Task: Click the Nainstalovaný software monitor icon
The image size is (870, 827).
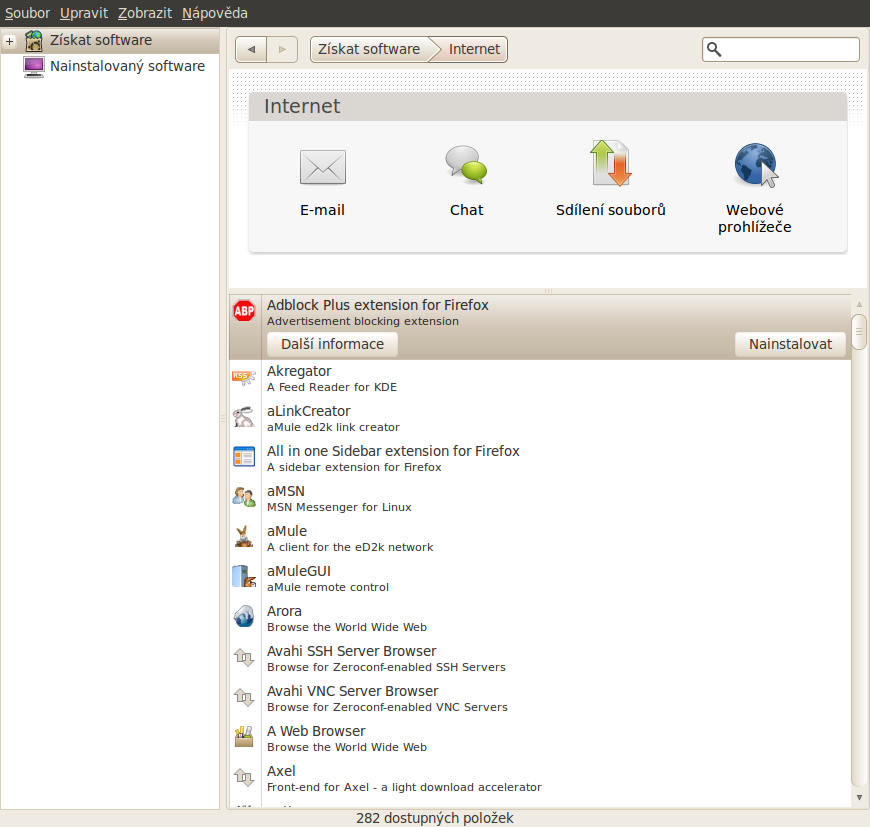Action: (x=34, y=67)
